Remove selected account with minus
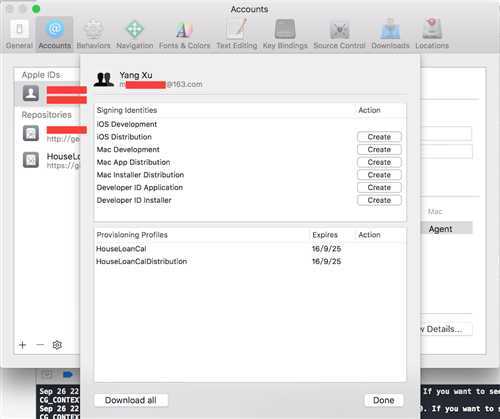This screenshot has height=419, width=500. [40, 345]
